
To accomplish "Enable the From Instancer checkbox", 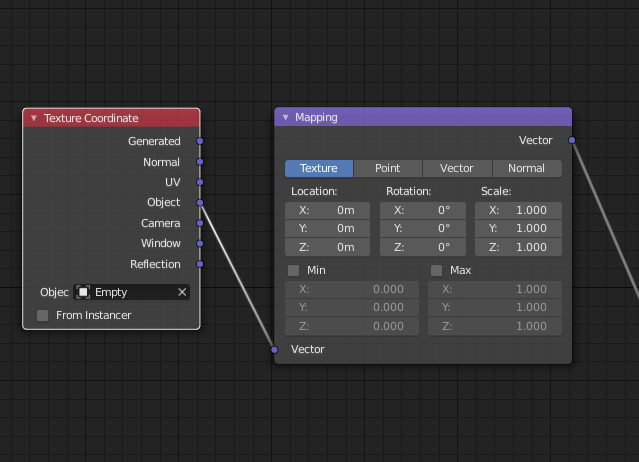I will (42, 315).
